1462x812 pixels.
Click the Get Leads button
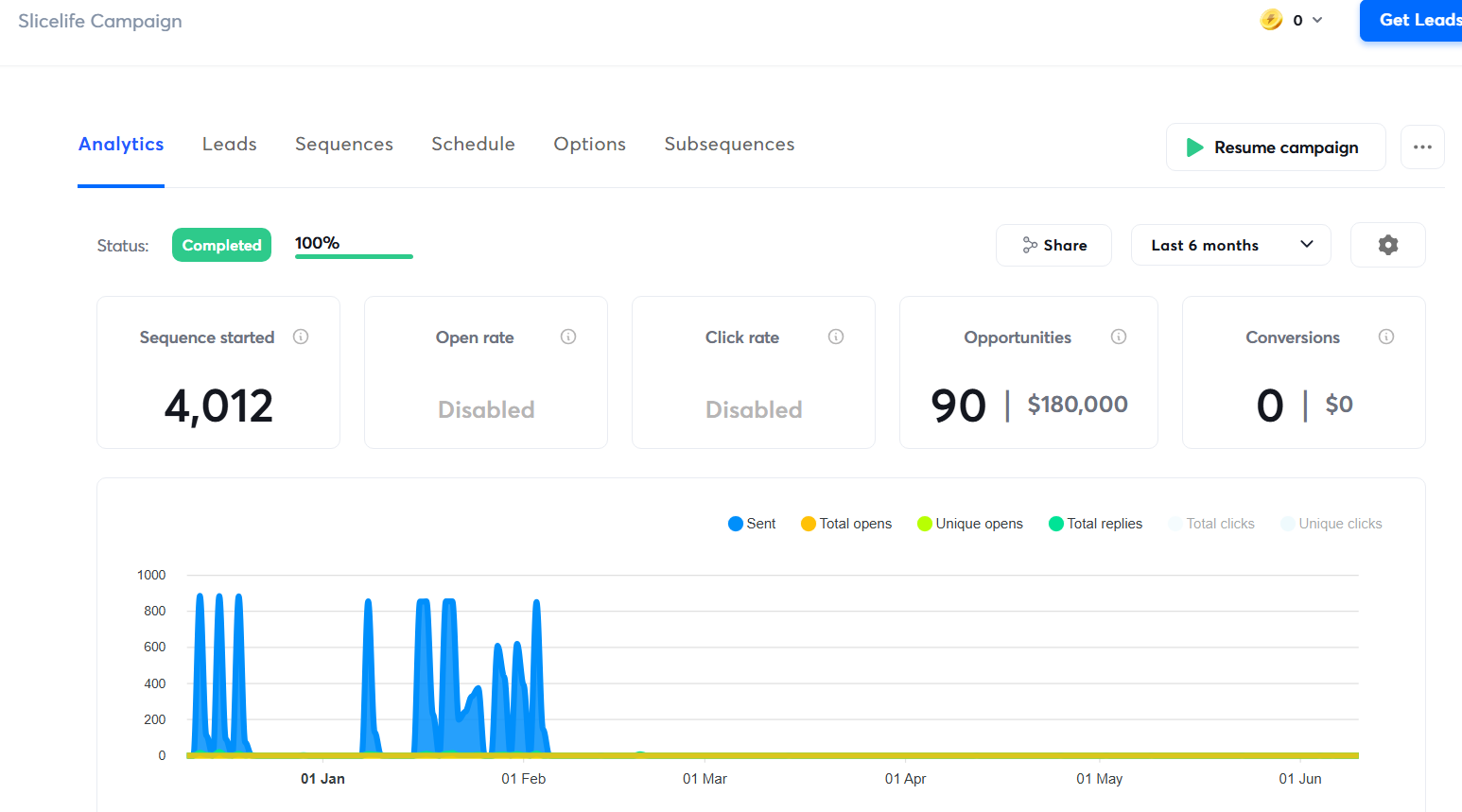pyautogui.click(x=1415, y=20)
